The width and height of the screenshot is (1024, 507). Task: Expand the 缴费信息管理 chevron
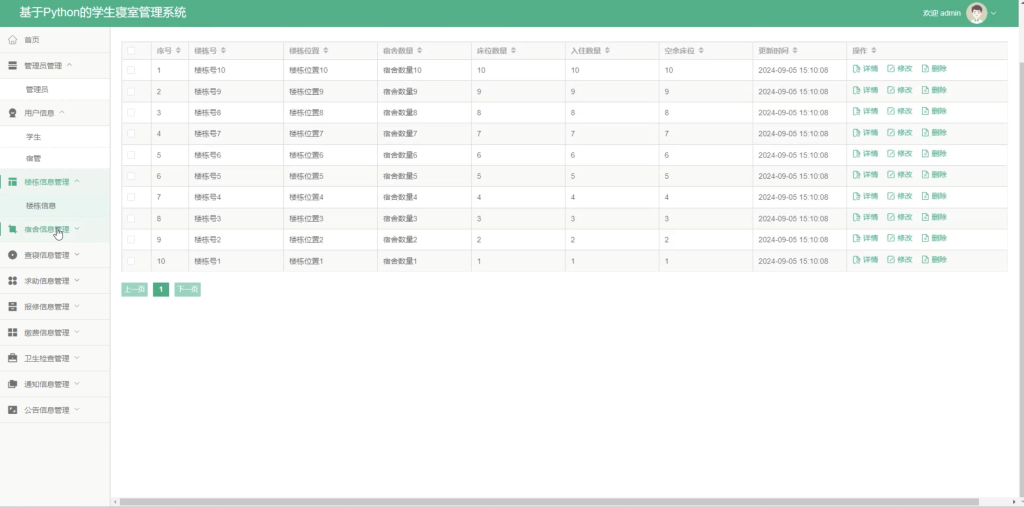point(76,332)
